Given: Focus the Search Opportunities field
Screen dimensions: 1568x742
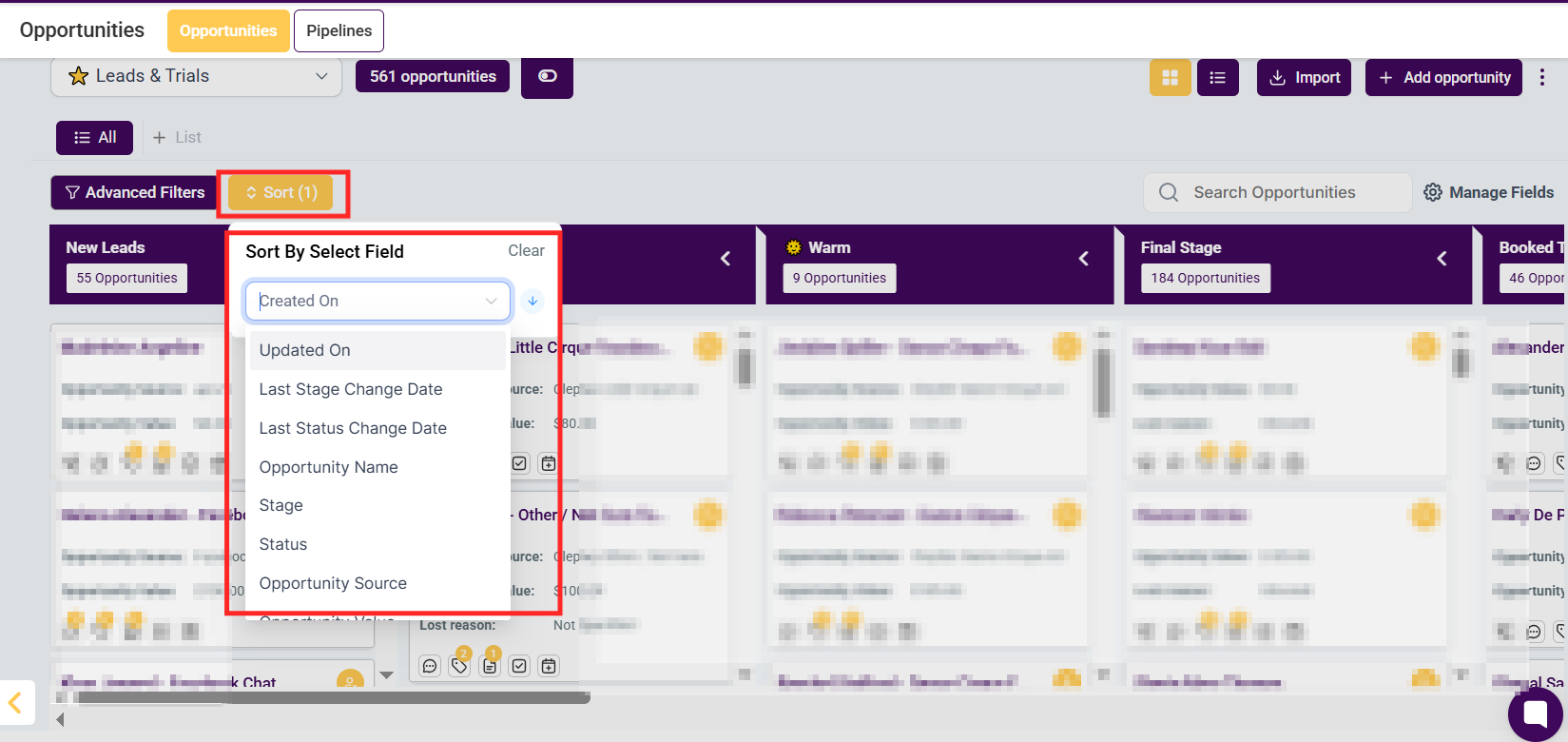Looking at the screenshot, I should (x=1277, y=192).
